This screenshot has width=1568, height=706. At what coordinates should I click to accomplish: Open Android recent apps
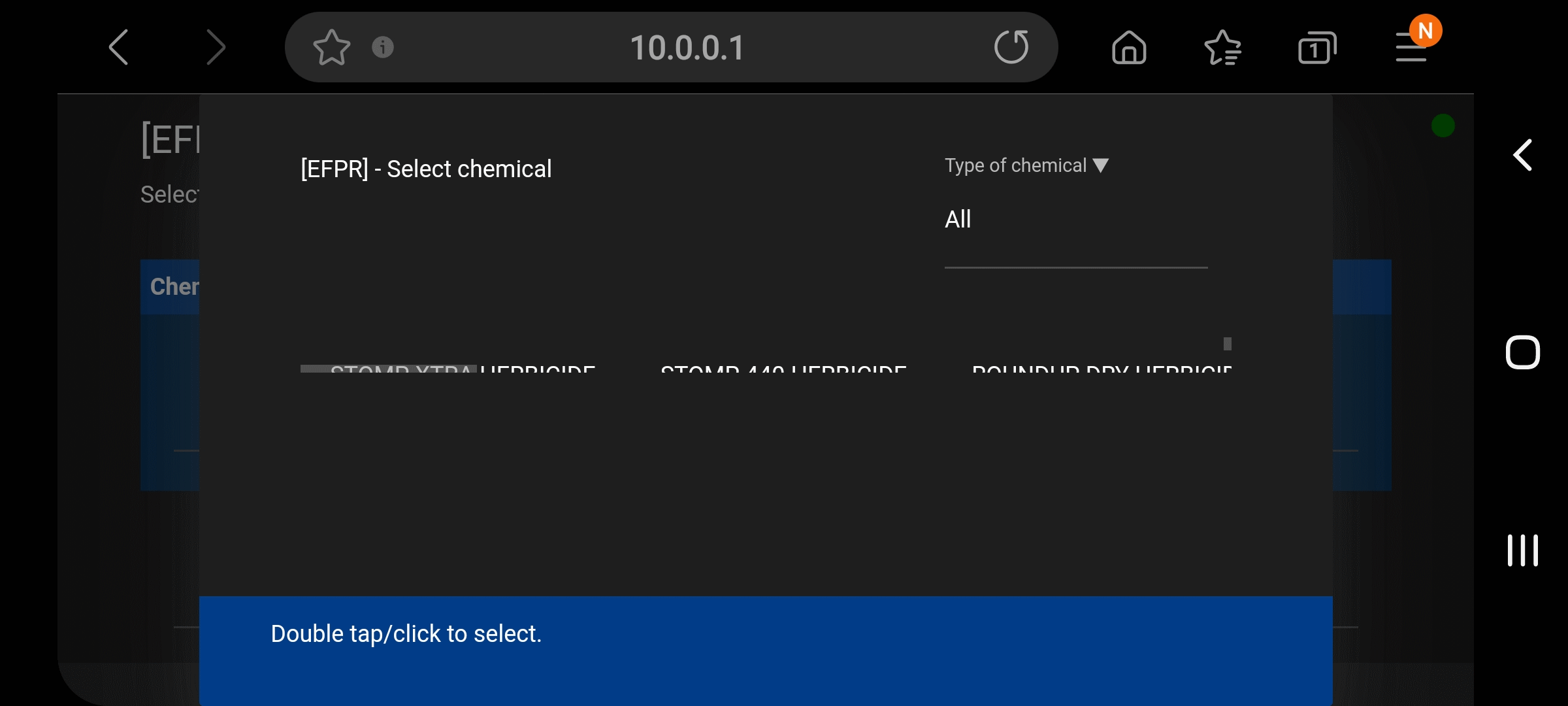coord(1523,550)
